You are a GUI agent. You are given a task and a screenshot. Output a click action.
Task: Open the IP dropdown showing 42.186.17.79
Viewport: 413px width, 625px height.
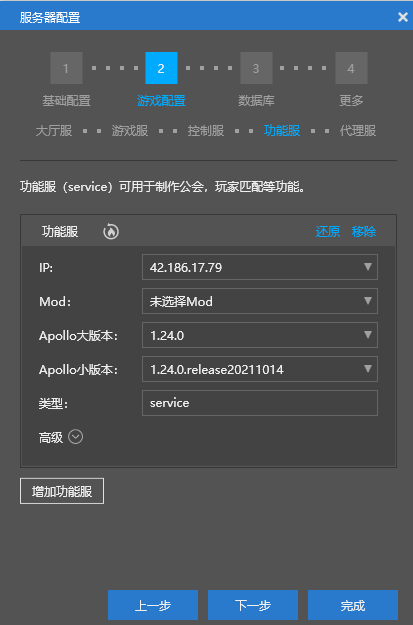pos(260,267)
